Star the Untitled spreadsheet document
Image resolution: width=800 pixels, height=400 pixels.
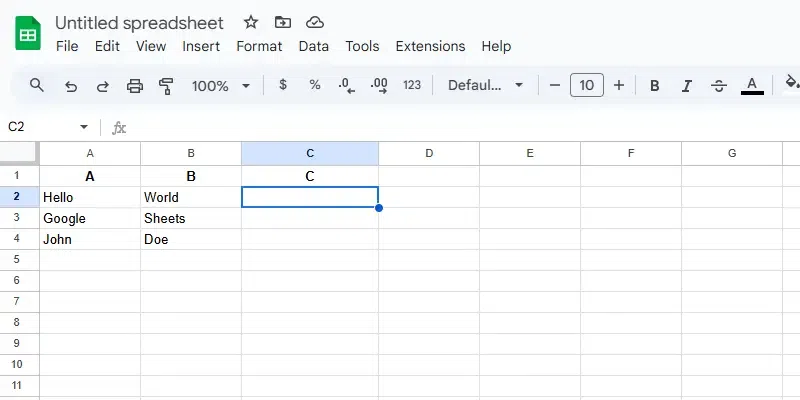coord(251,22)
